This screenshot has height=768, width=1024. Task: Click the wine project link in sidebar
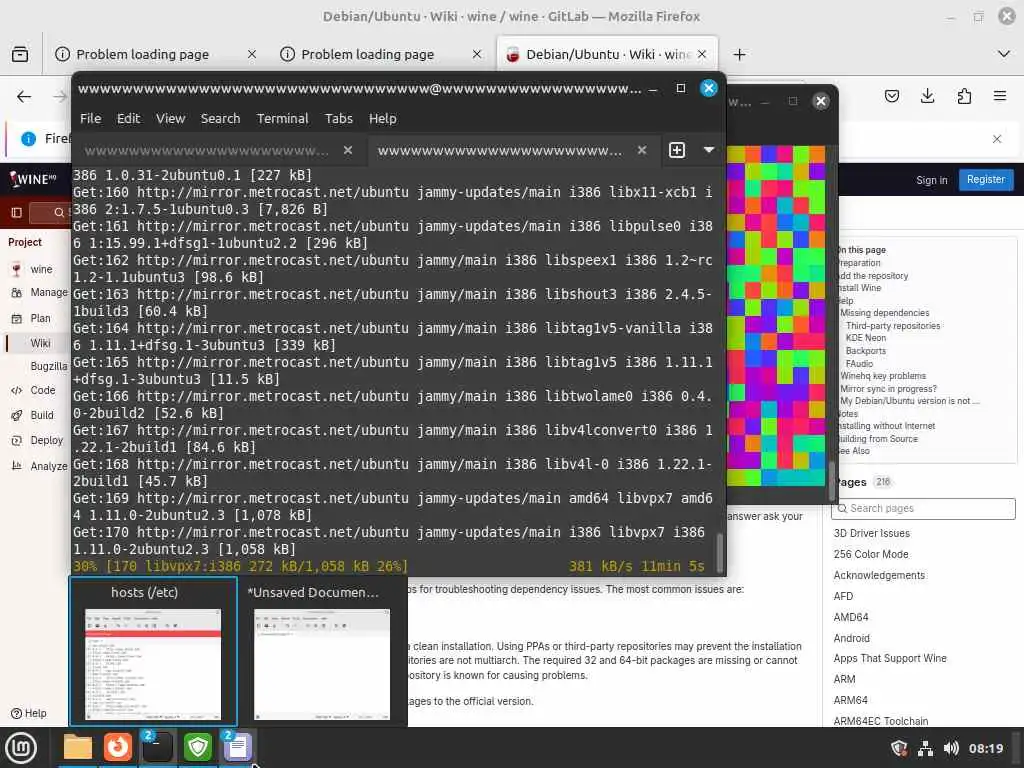pyautogui.click(x=41, y=269)
